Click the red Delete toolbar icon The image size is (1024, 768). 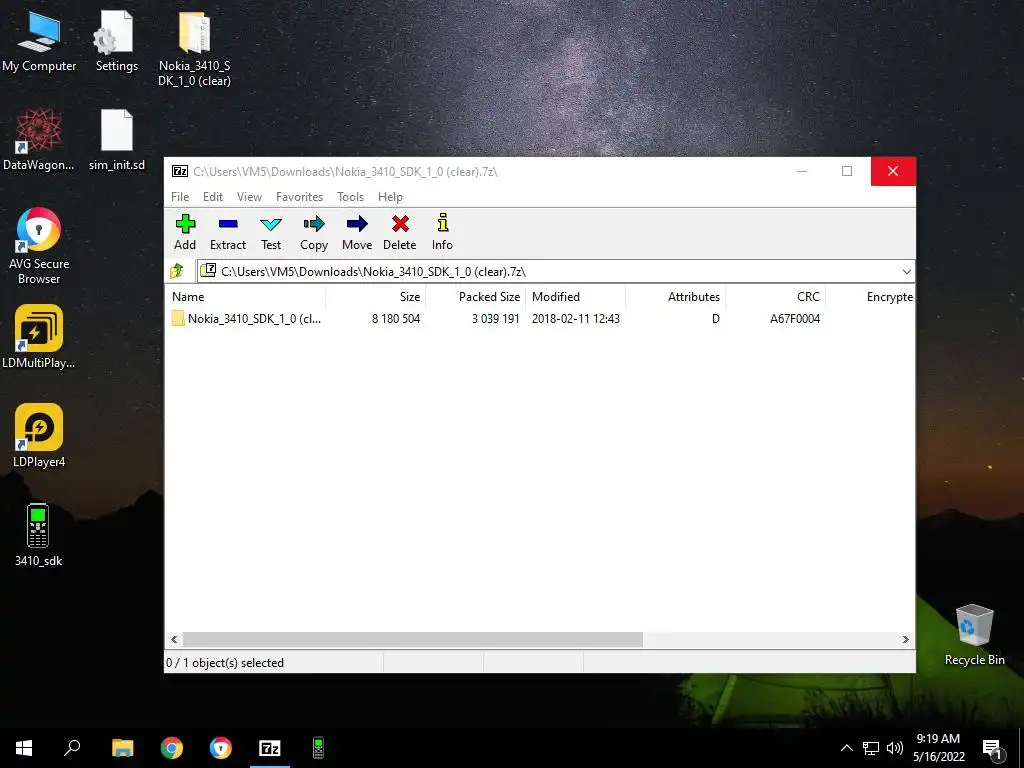tap(400, 232)
